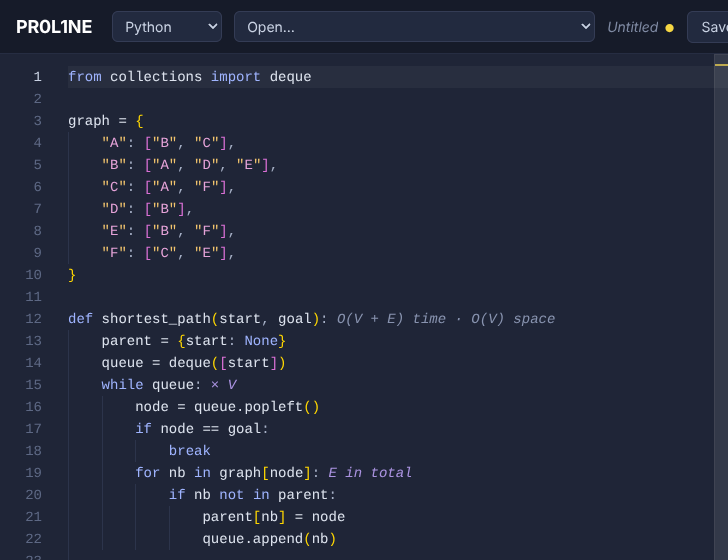Click line number 1 in the gutter

pyautogui.click(x=38, y=77)
